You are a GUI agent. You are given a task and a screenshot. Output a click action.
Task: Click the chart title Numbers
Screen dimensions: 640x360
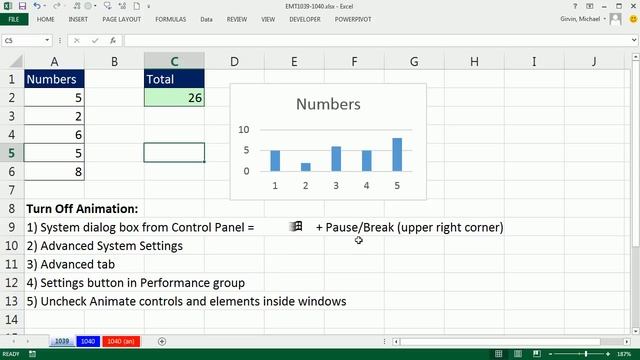tap(328, 104)
